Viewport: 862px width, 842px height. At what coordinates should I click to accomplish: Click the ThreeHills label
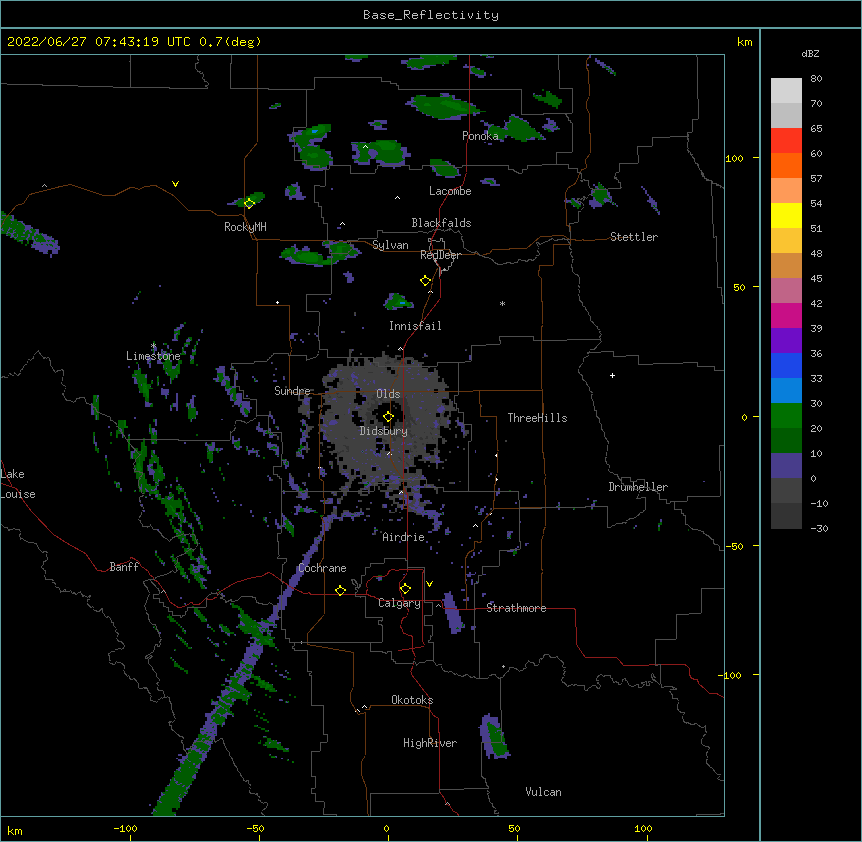537,418
